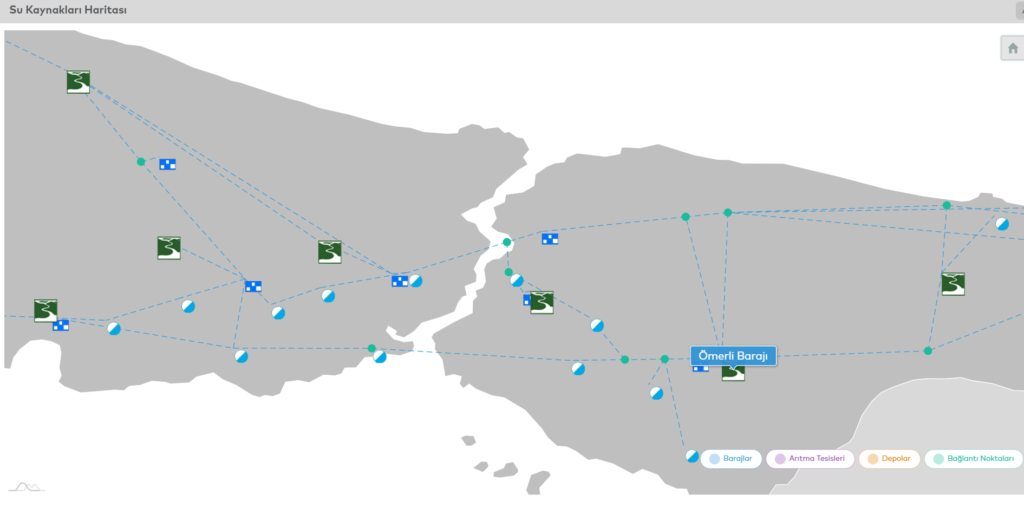Select the depot icon left of the Barajlar button
The image size is (1024, 508).
(692, 456)
